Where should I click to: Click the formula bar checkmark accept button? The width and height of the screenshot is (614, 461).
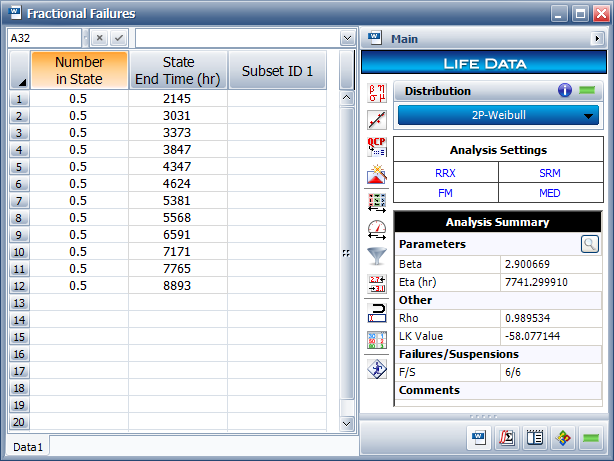point(119,38)
